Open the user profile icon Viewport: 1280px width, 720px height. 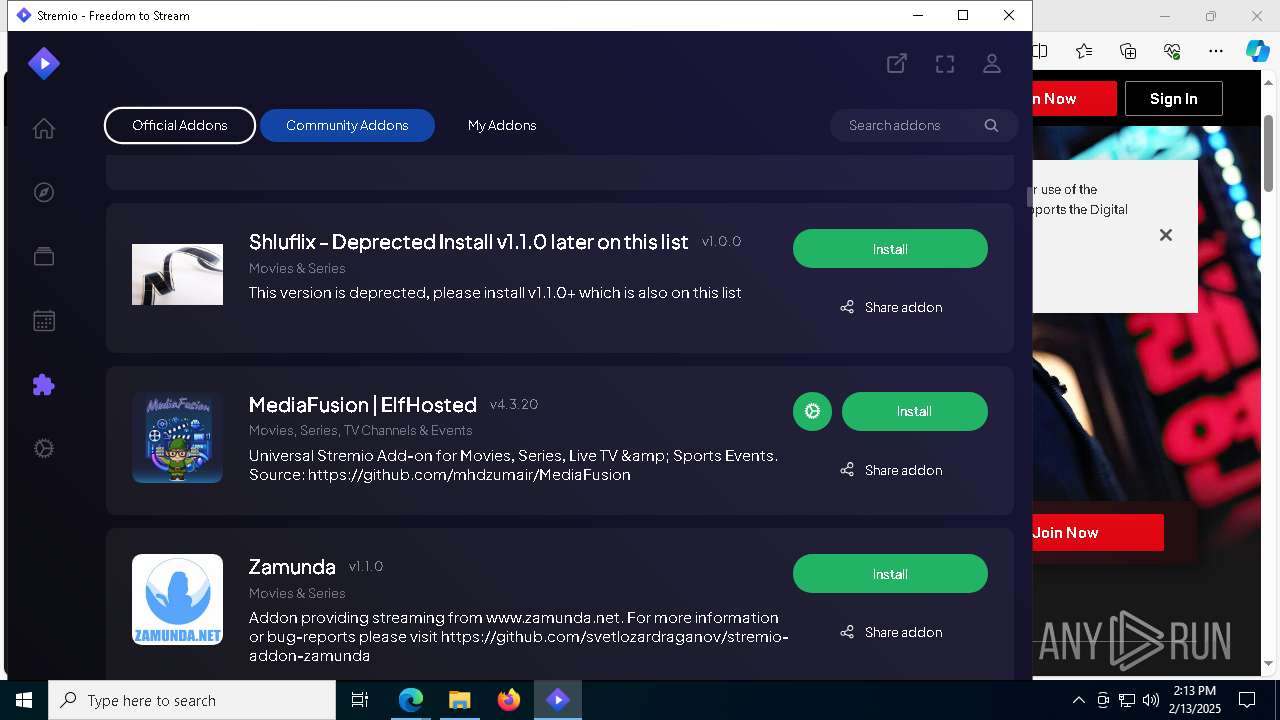992,64
